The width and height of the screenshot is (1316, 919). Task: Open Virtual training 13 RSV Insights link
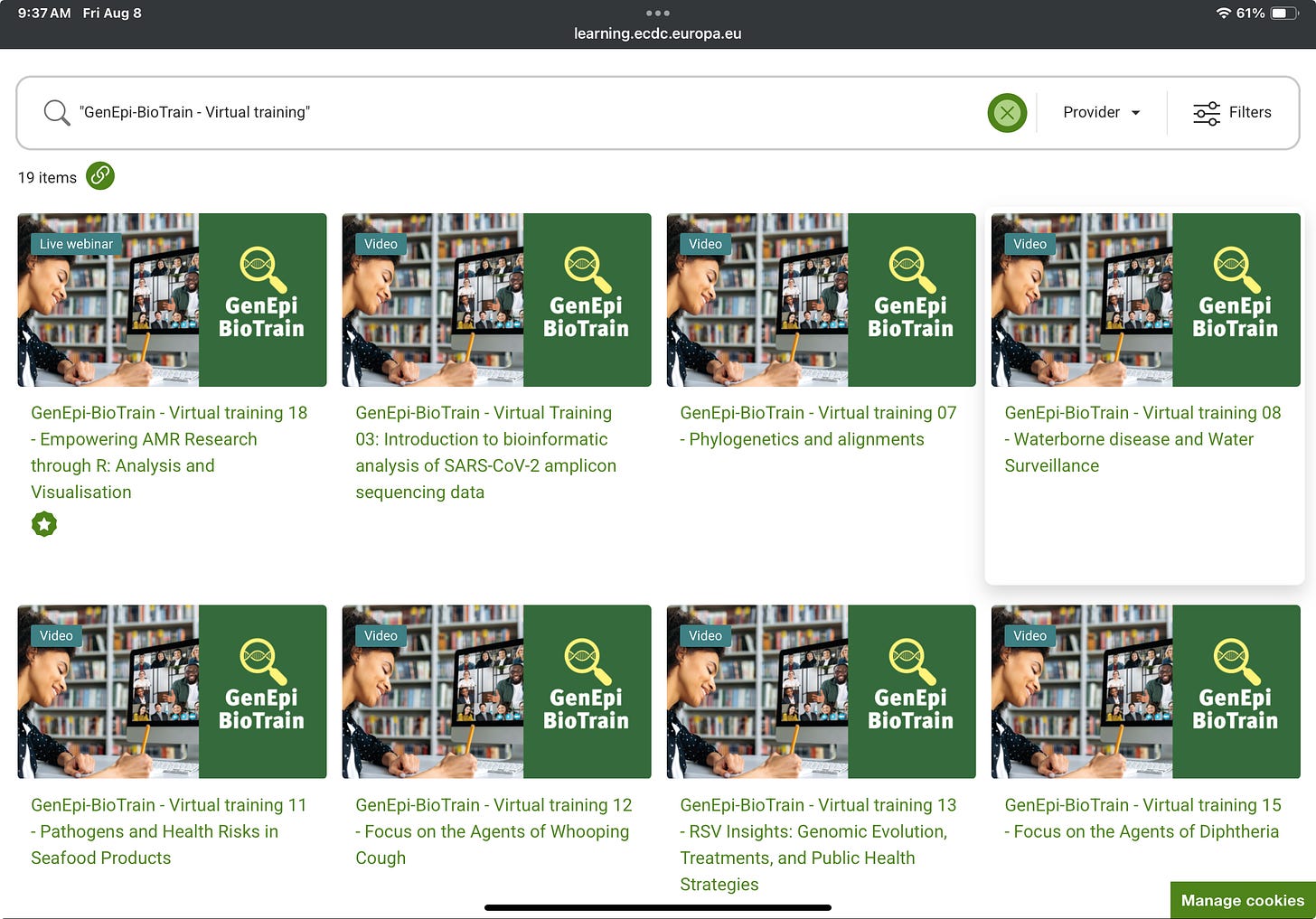pos(818,844)
